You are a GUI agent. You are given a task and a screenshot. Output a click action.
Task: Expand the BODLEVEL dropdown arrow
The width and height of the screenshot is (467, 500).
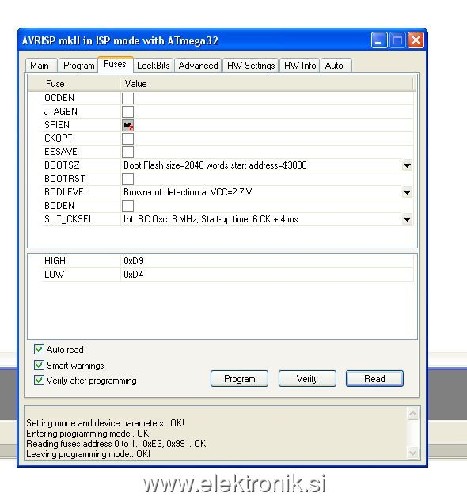[407, 192]
